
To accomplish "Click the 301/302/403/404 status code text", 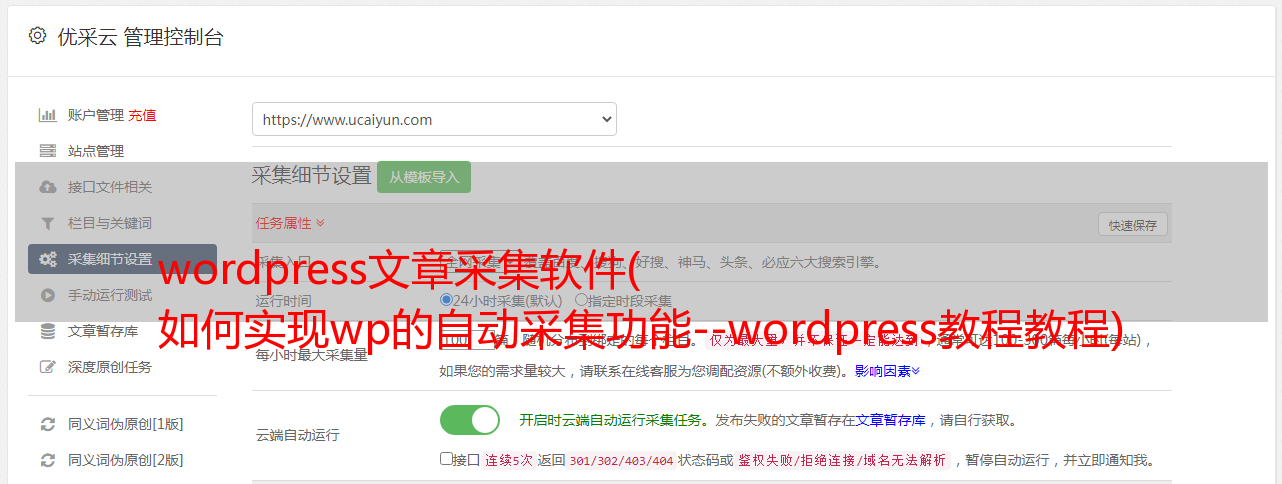I will pyautogui.click(x=620, y=461).
